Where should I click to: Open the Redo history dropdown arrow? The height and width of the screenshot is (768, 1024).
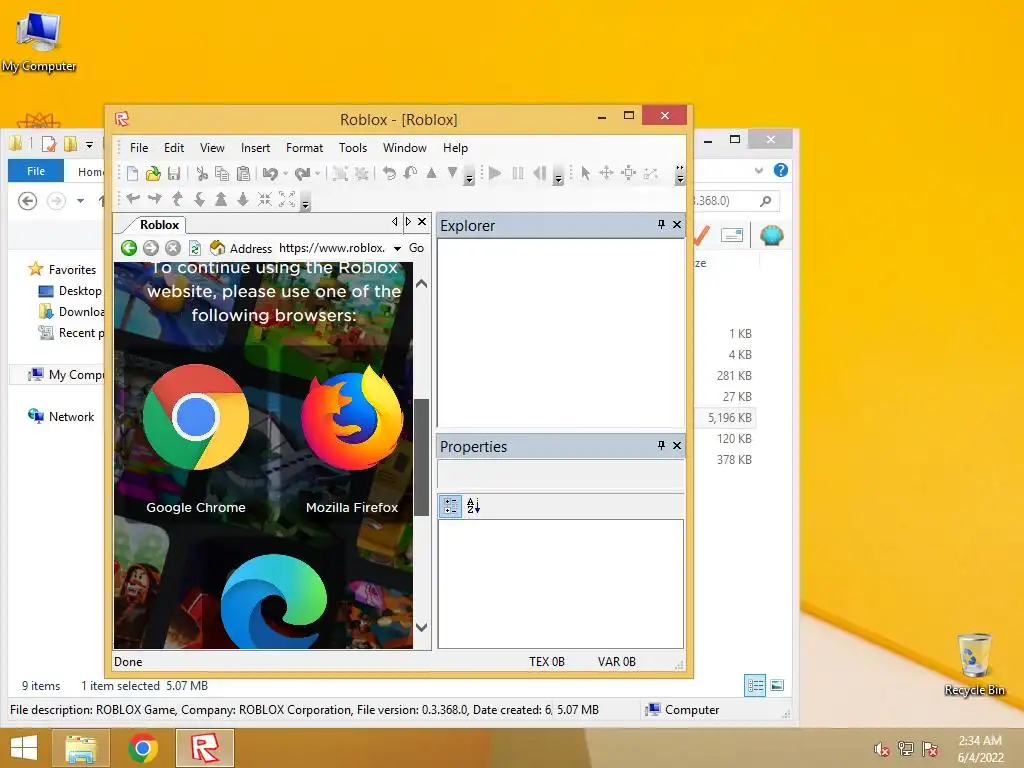click(x=317, y=174)
